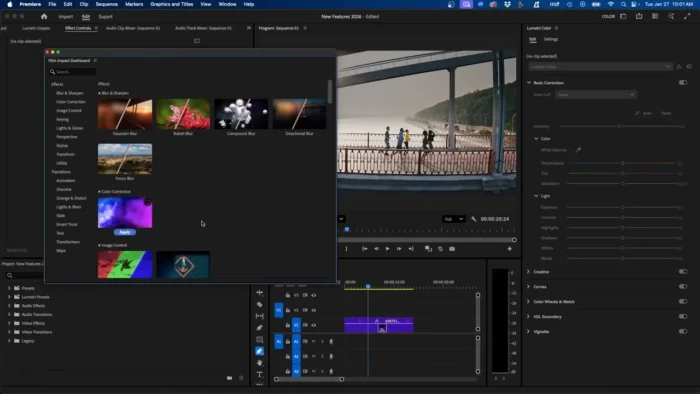This screenshot has width=700, height=394.
Task: Open the Sequence menu
Action: pyautogui.click(x=107, y=4)
